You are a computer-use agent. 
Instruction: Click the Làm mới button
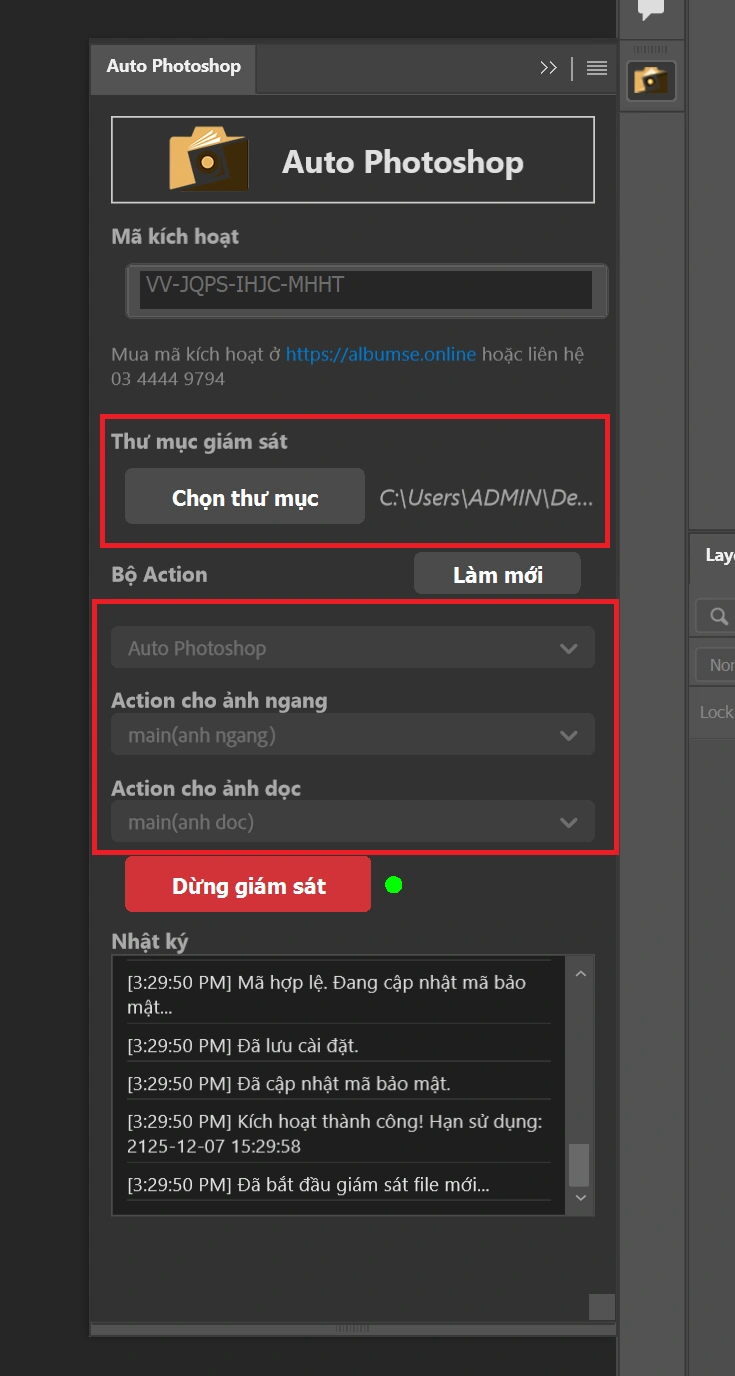point(498,574)
